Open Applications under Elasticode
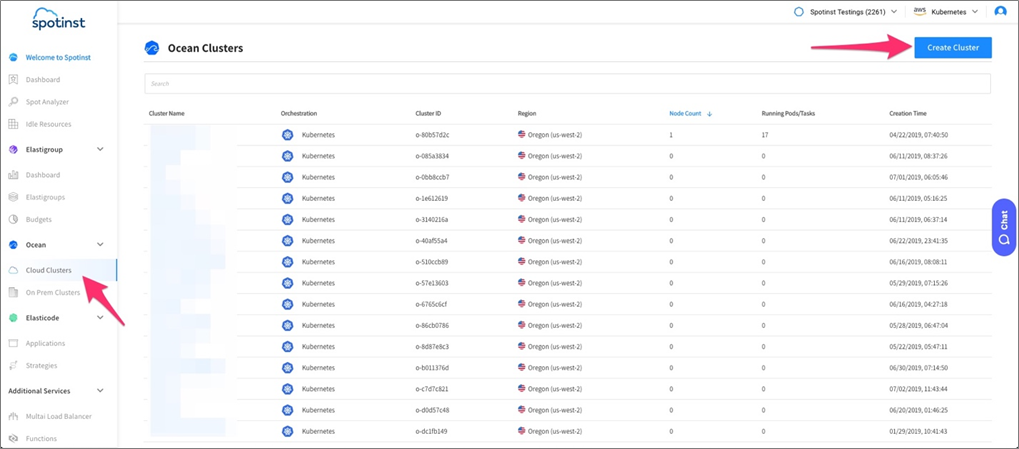This screenshot has height=449, width=1019. click(x=45, y=343)
